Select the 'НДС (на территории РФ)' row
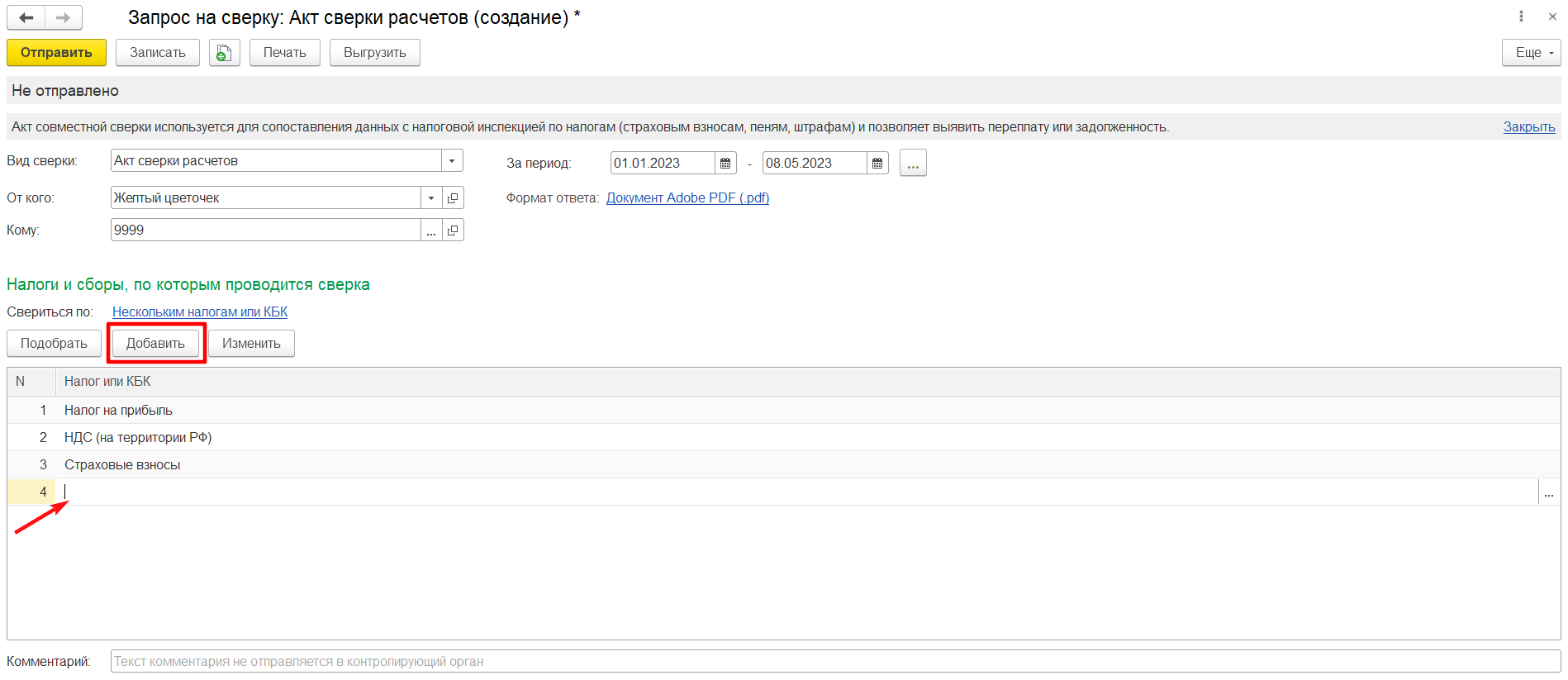 tap(138, 438)
